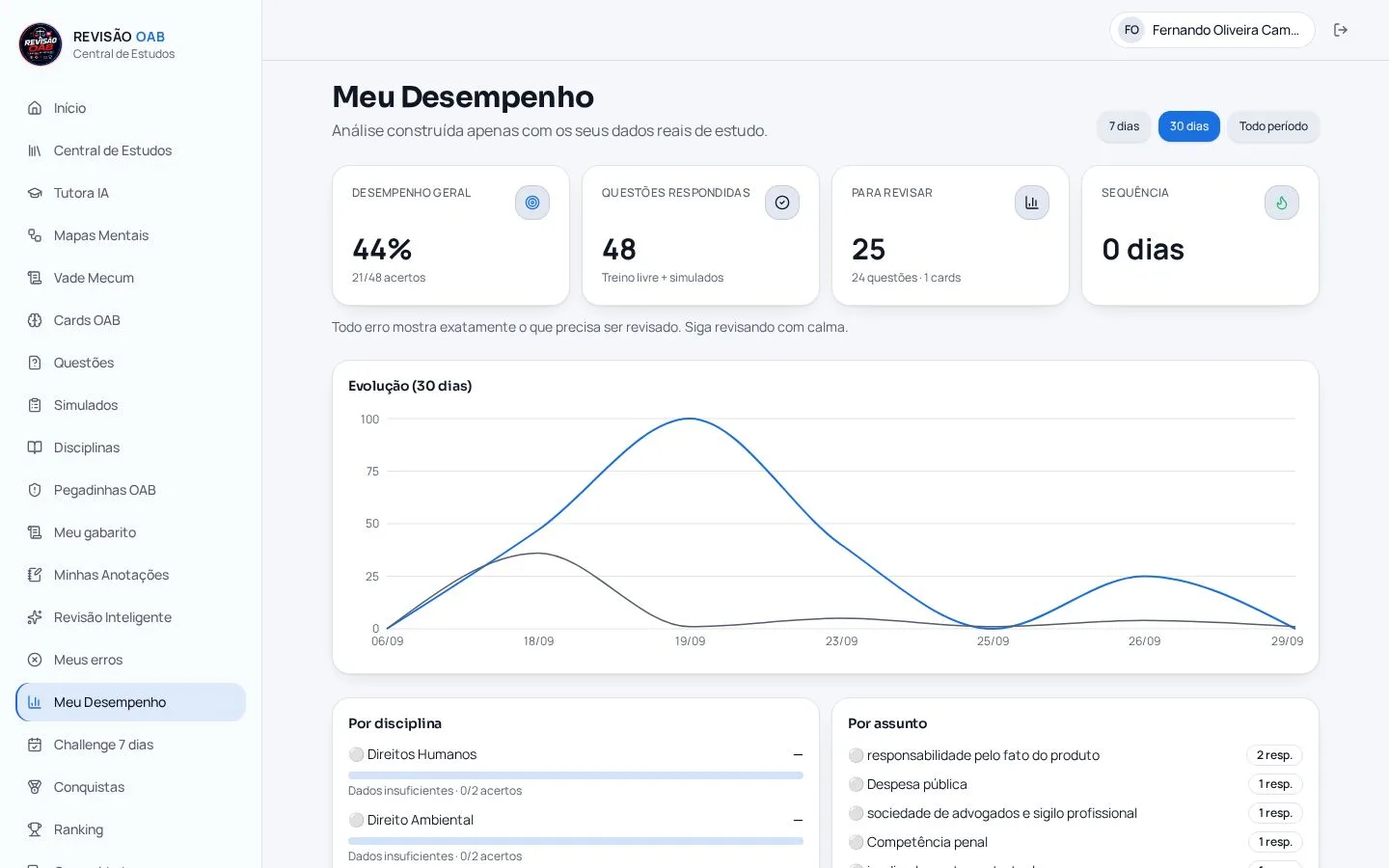Open Challenge 7 dias menu item
Screen dimensions: 1389x868
click(131, 745)
